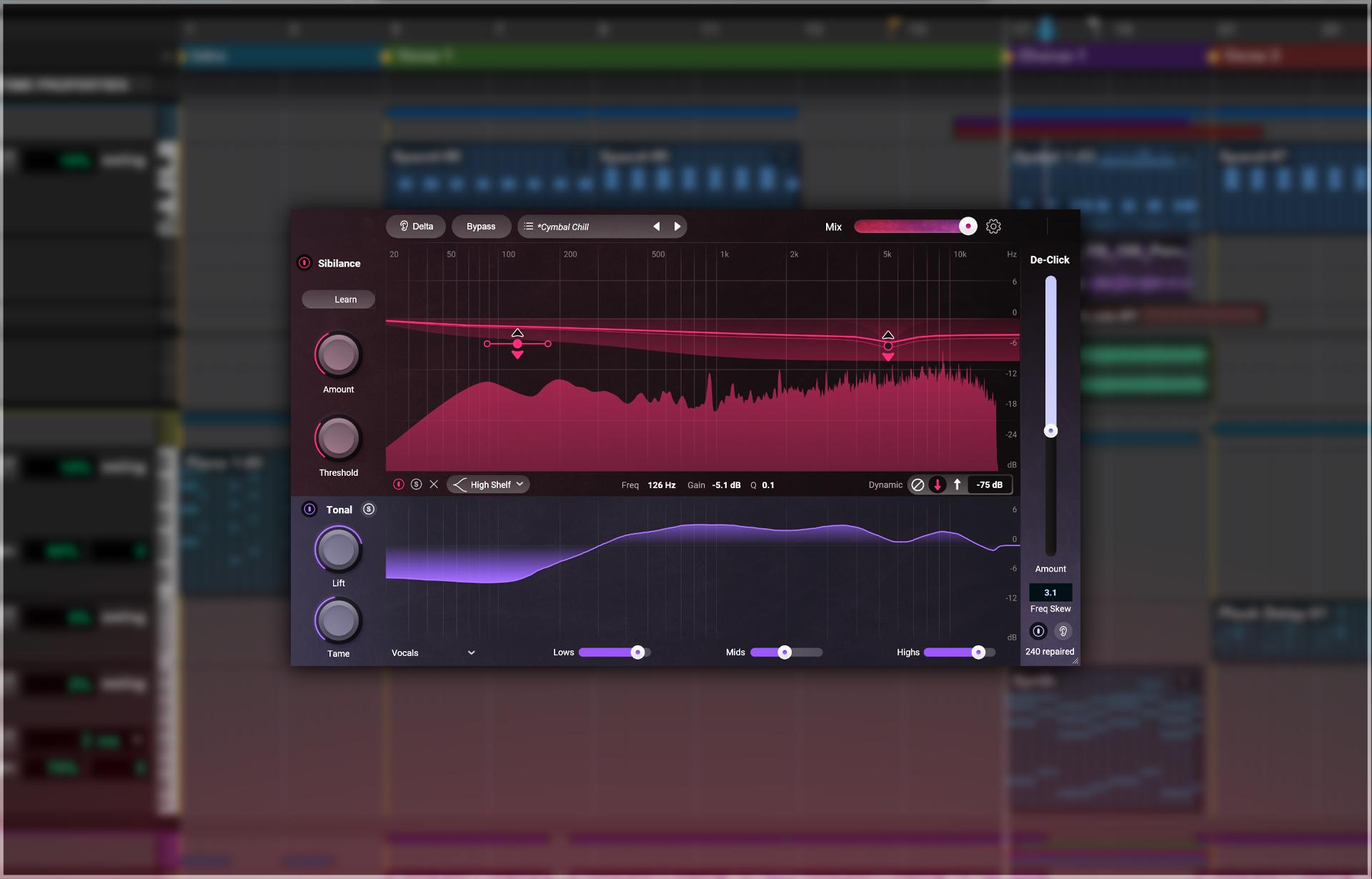This screenshot has width=1372, height=879.
Task: Click the Bypass button
Action: [x=481, y=227]
